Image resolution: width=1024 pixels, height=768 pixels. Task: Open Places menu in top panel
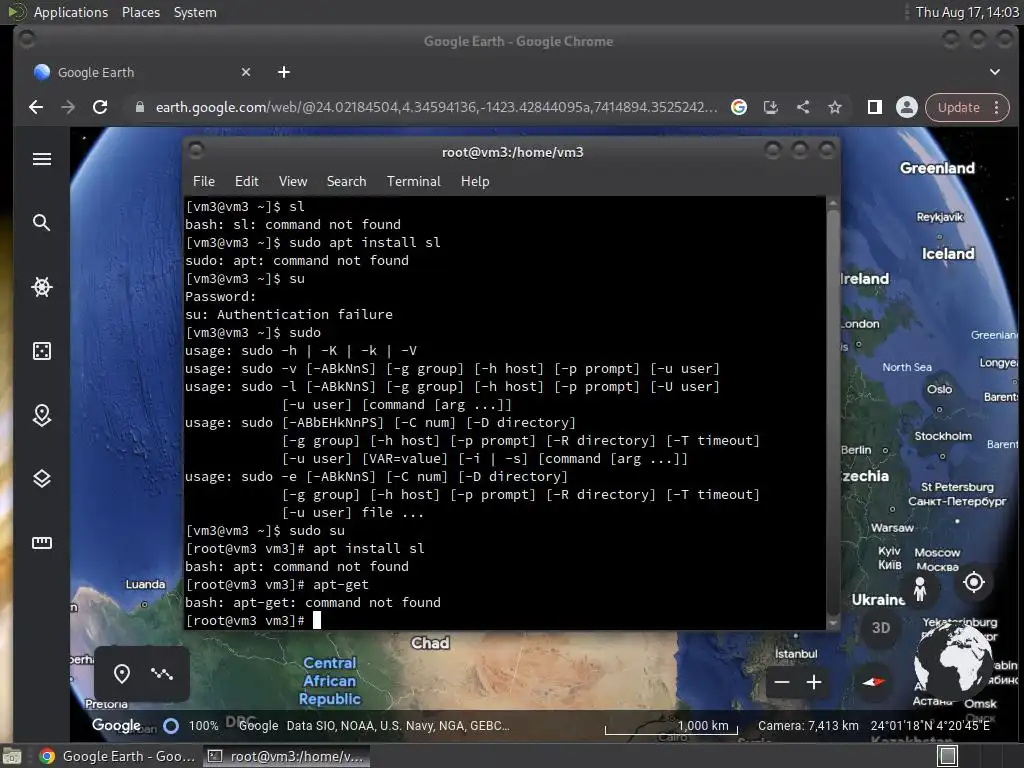tap(140, 12)
